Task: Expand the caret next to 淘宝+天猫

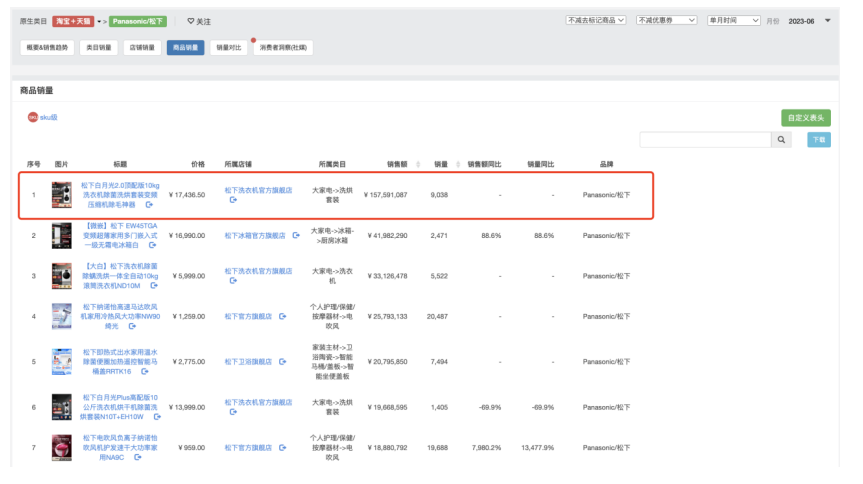Action: [x=100, y=21]
